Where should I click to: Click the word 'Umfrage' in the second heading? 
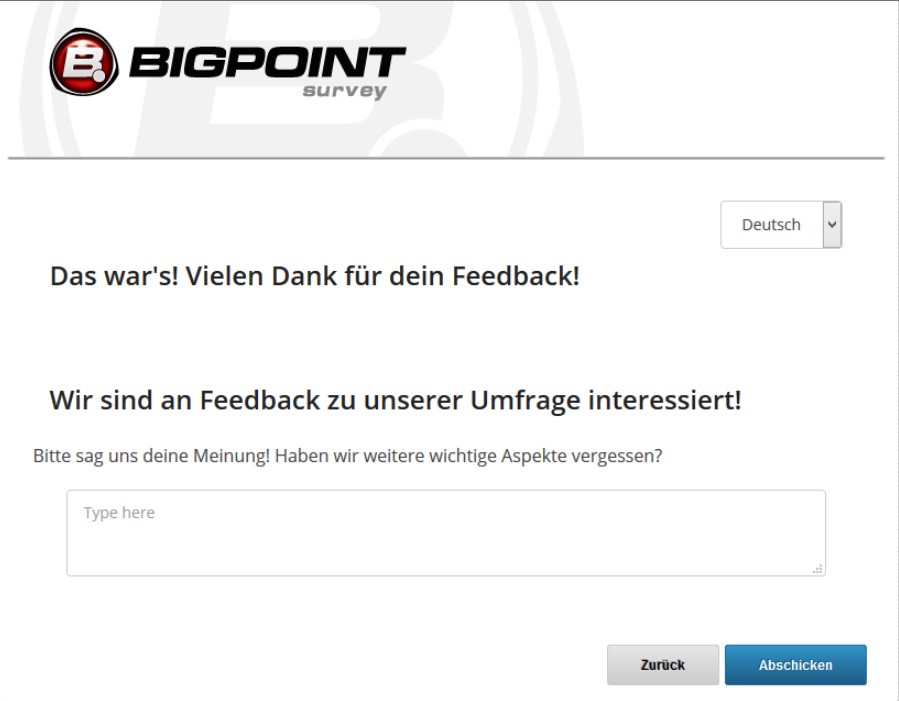pyautogui.click(x=525, y=401)
